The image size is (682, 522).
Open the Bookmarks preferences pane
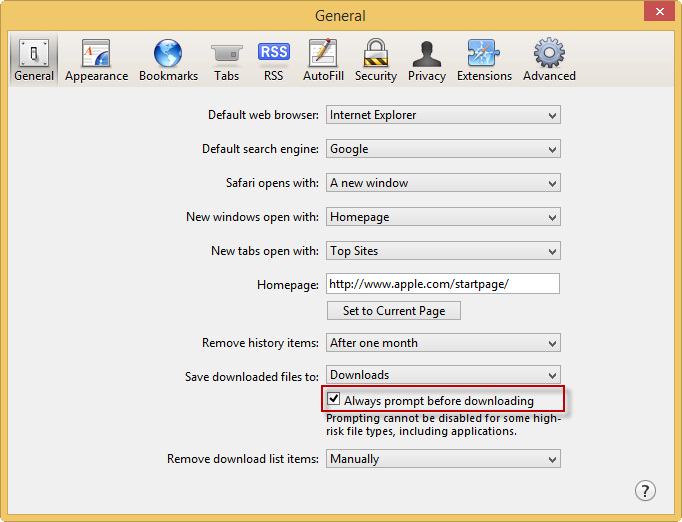168,60
